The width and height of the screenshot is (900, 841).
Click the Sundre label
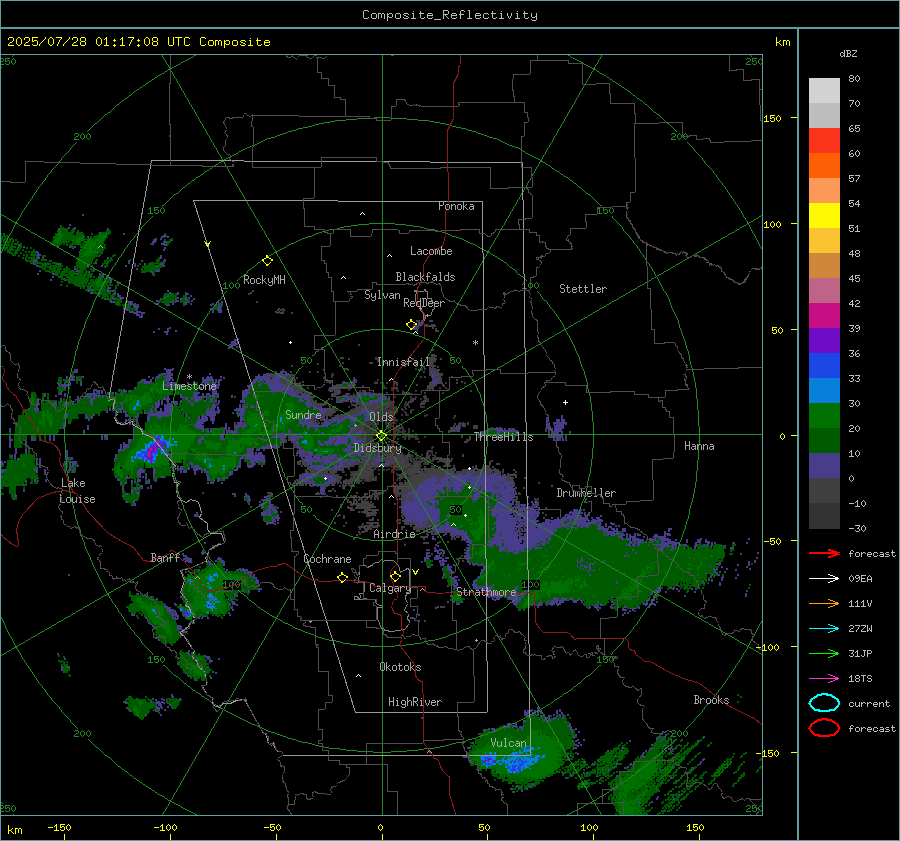pyautogui.click(x=303, y=415)
